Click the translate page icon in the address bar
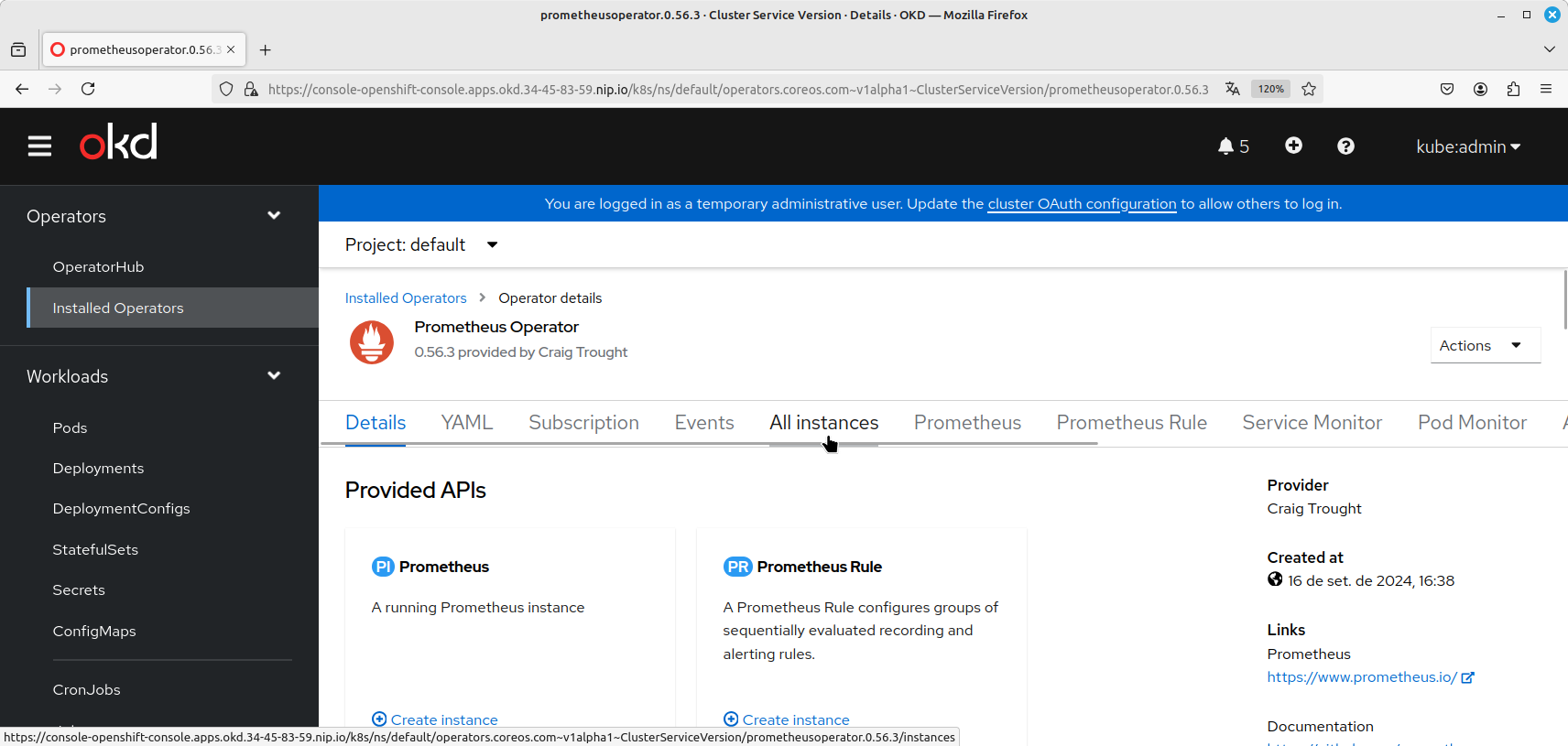 [1233, 89]
